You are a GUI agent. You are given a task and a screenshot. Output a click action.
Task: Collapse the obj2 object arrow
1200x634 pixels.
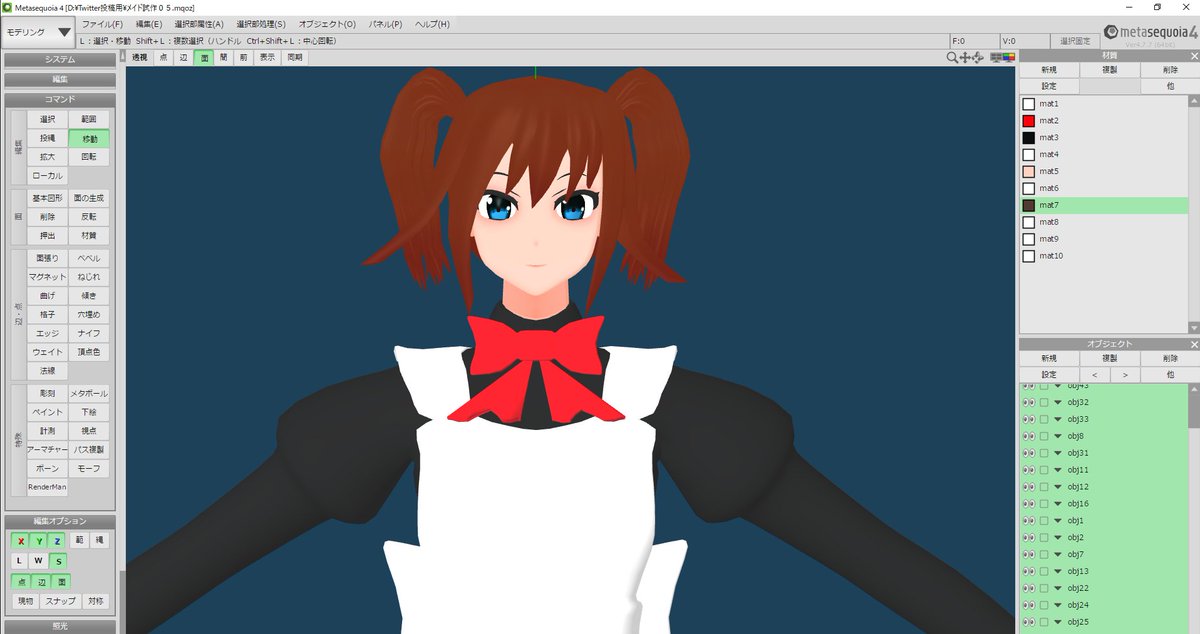pos(1058,537)
